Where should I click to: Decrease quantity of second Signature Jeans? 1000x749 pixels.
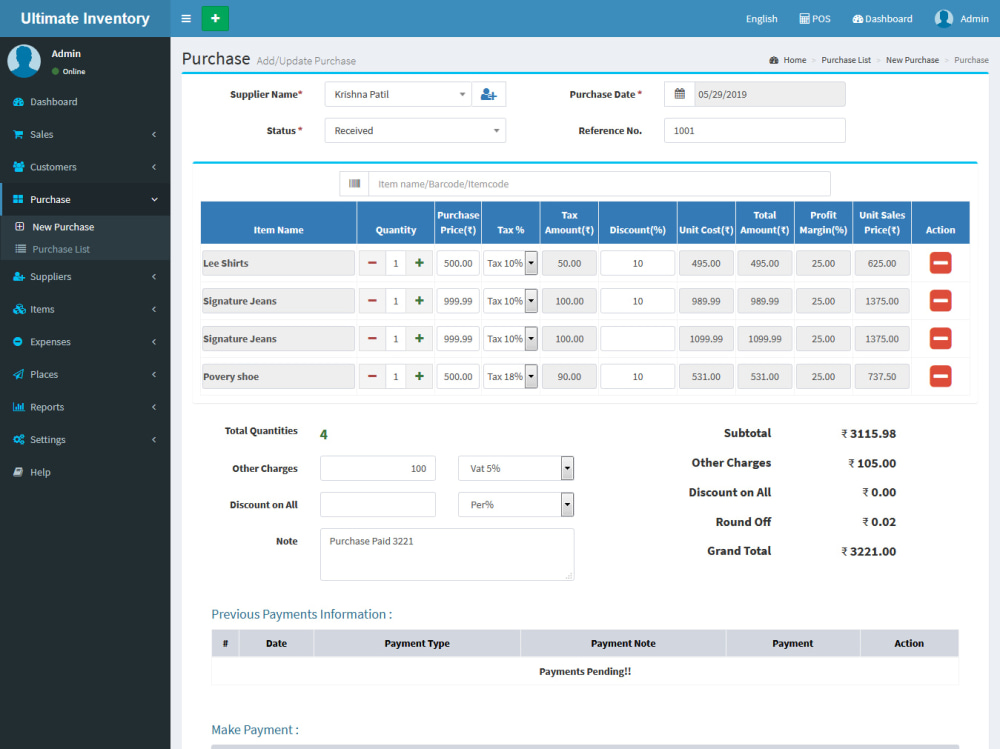(x=372, y=338)
